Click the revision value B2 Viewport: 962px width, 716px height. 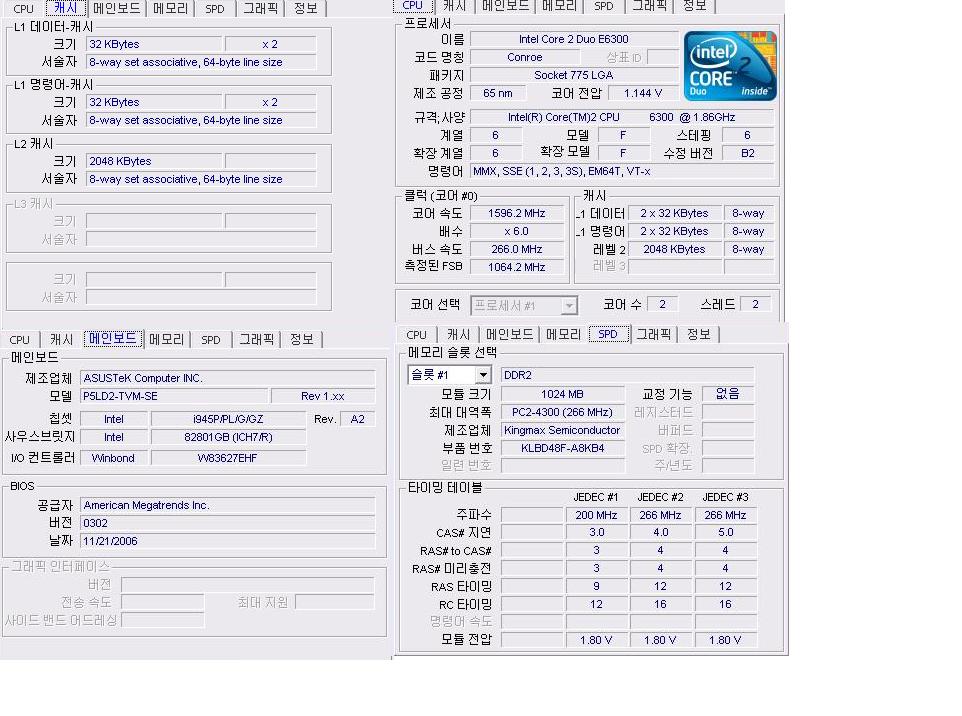coord(748,153)
